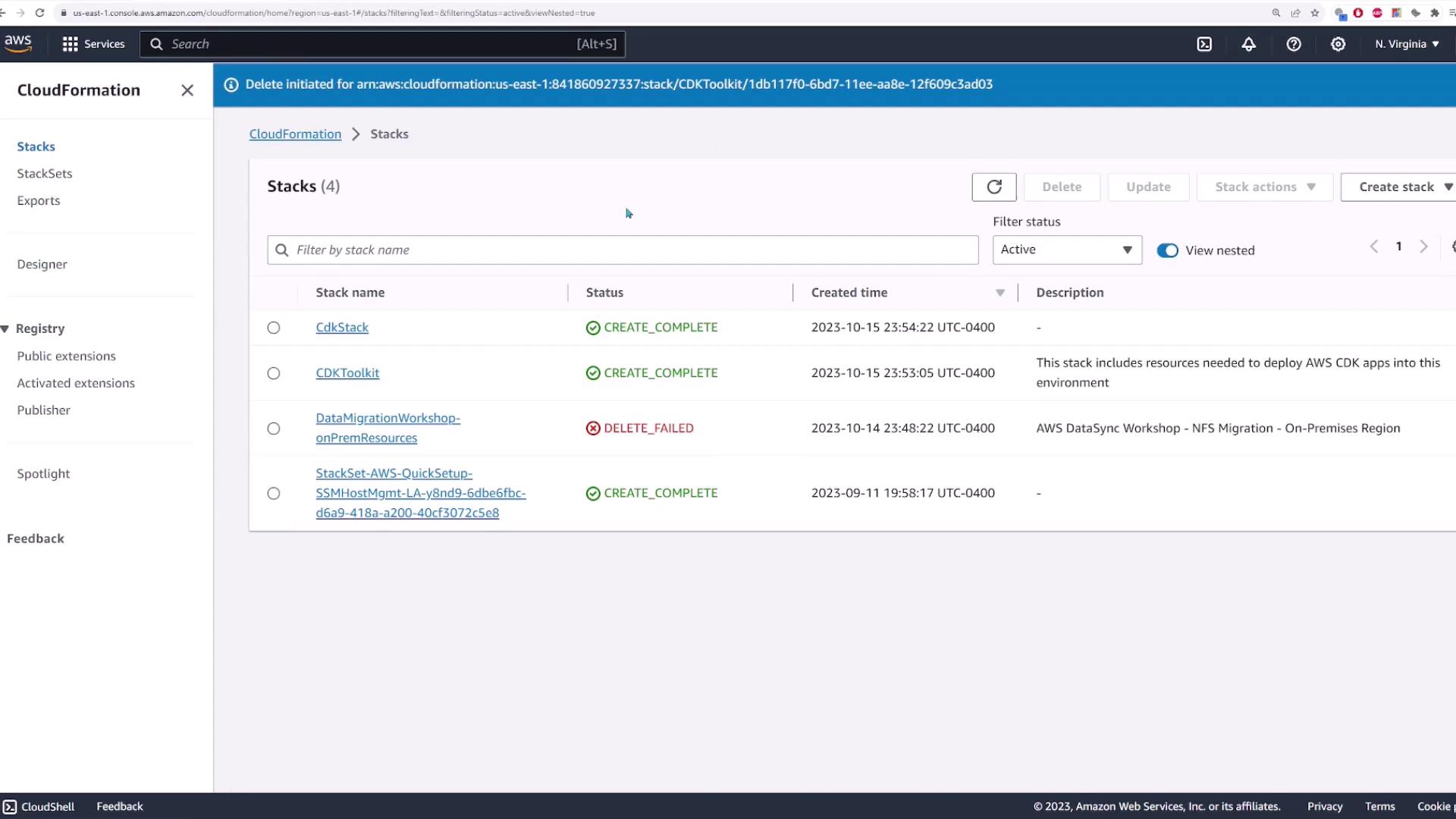Click the AWS logo home icon

[18, 43]
